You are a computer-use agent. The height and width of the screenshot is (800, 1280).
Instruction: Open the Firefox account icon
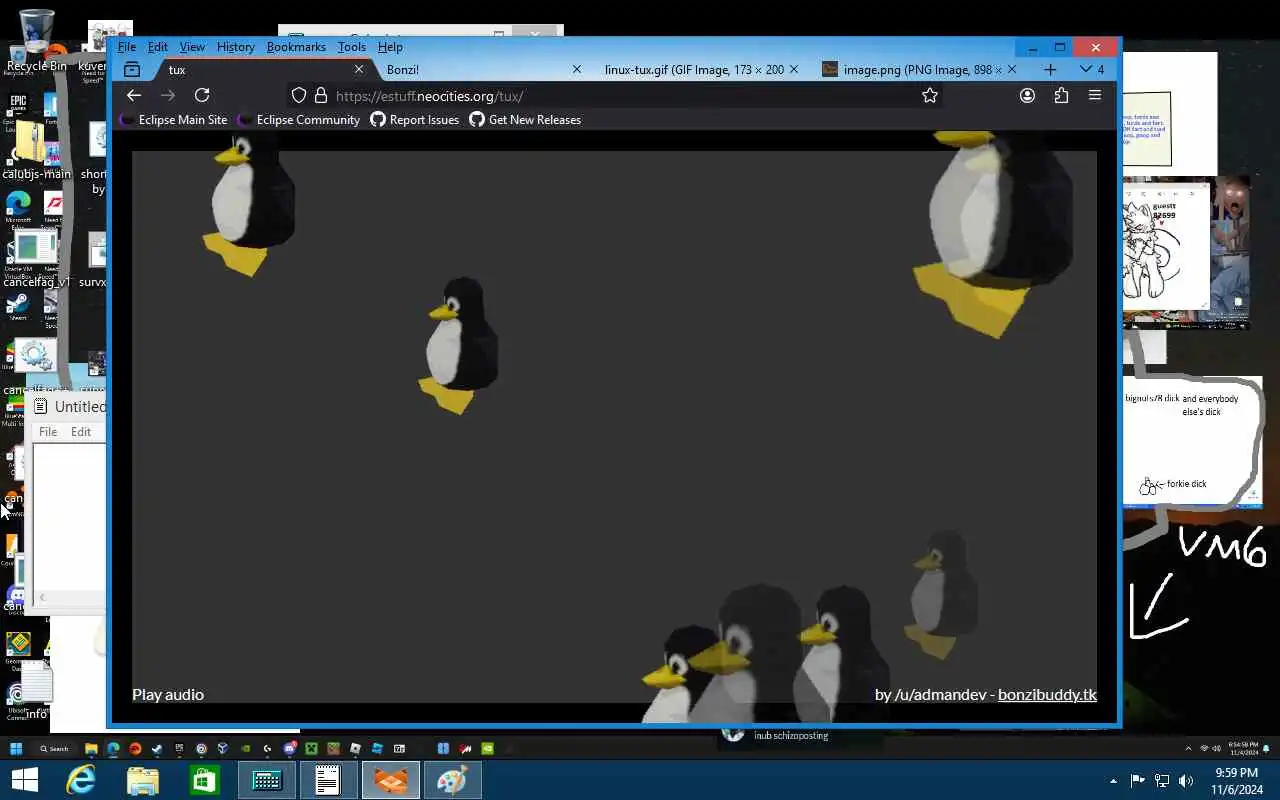[x=1027, y=95]
